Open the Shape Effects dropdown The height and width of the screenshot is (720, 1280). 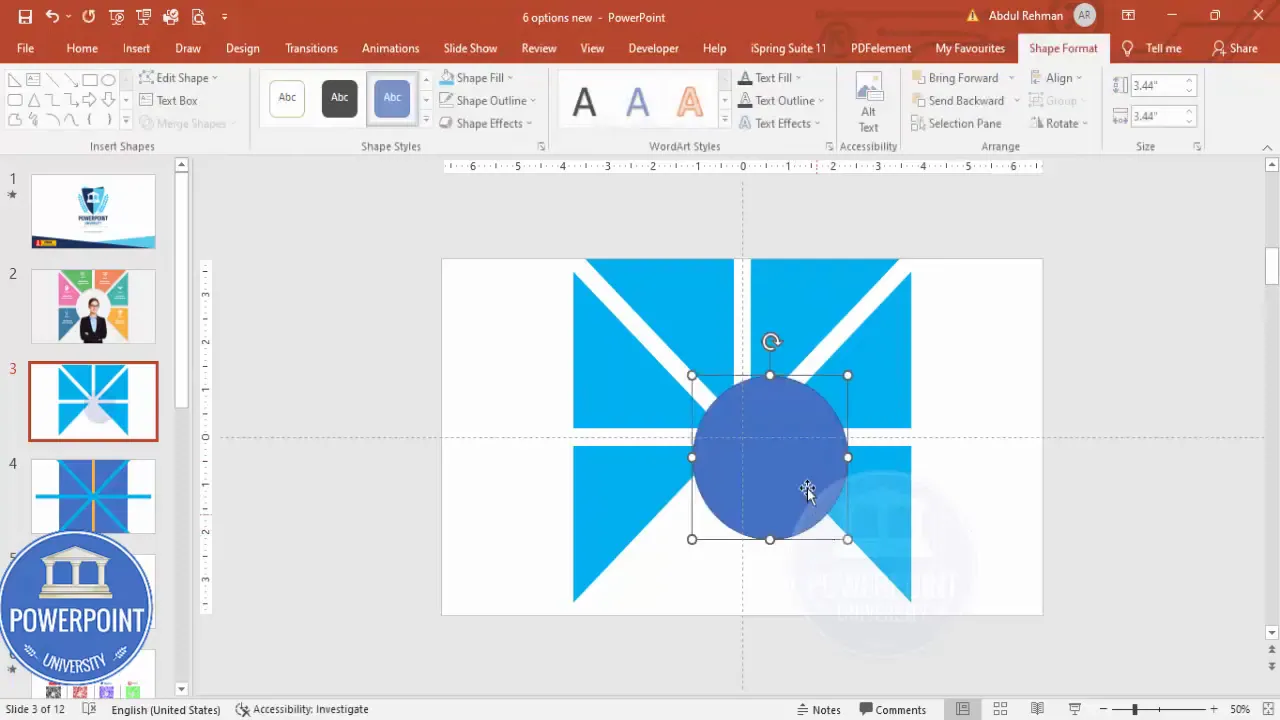point(485,123)
